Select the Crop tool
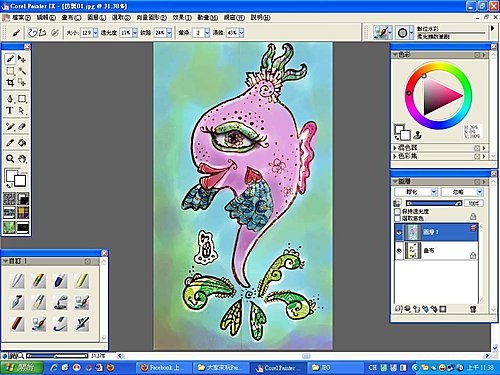500x375 pixels. (10, 82)
